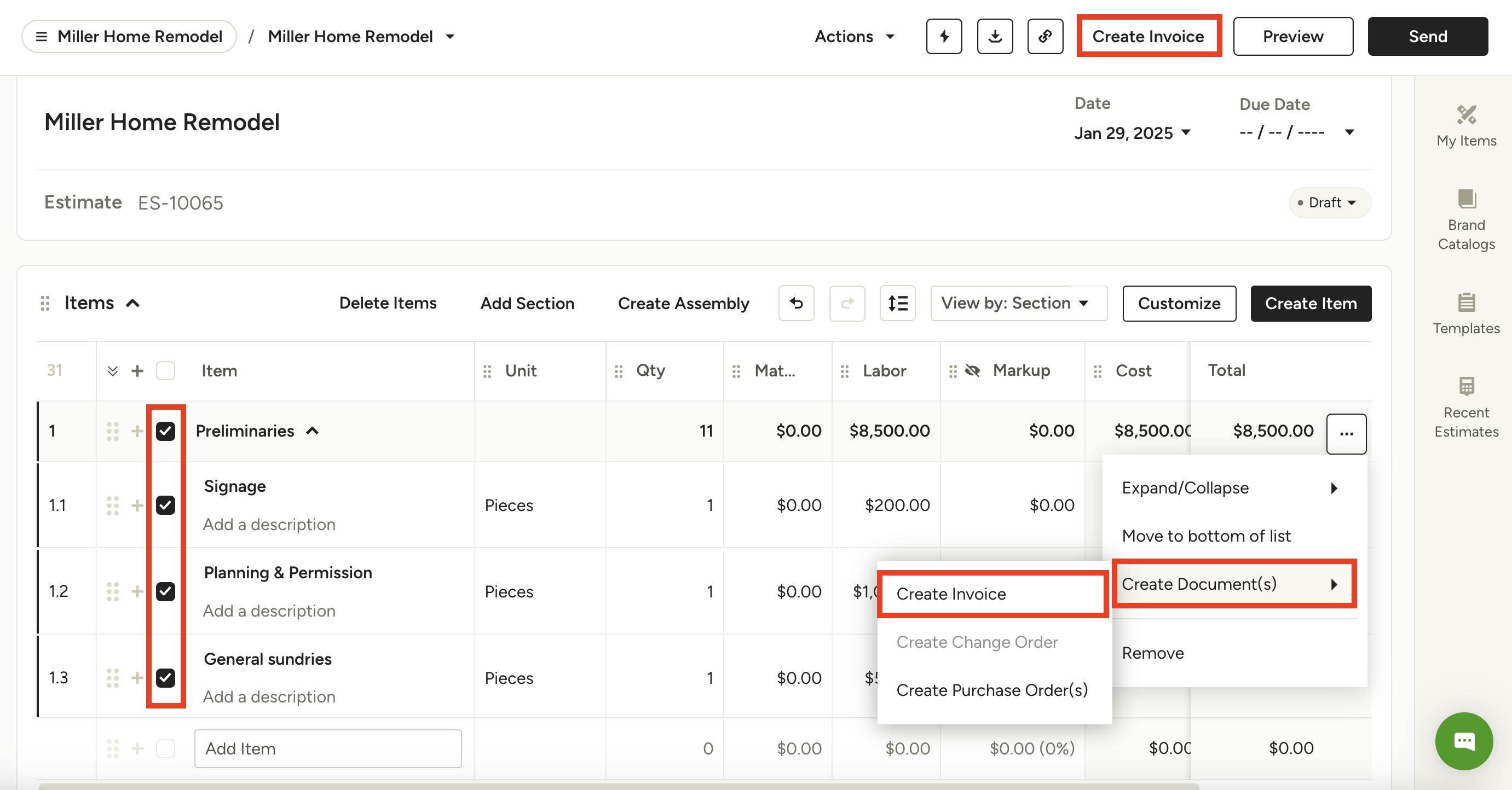Image resolution: width=1512 pixels, height=790 pixels.
Task: Open the Create Document(s) submenu
Action: 1234,584
